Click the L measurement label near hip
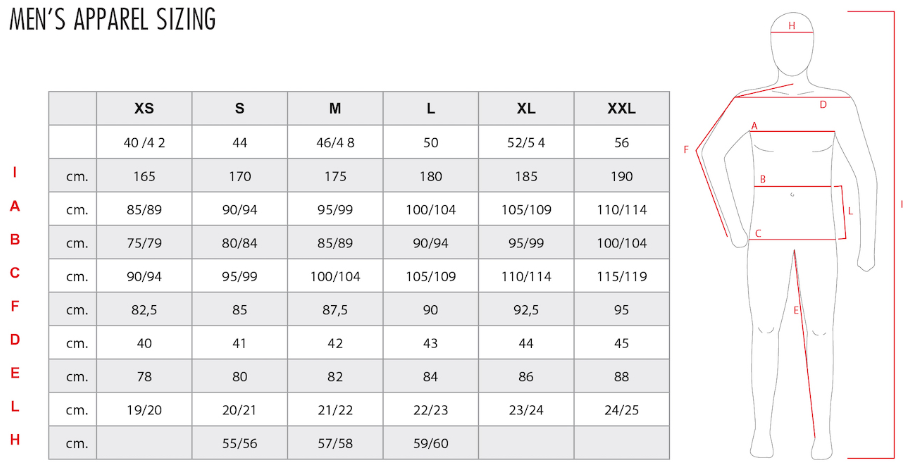The width and height of the screenshot is (903, 463). [x=850, y=211]
